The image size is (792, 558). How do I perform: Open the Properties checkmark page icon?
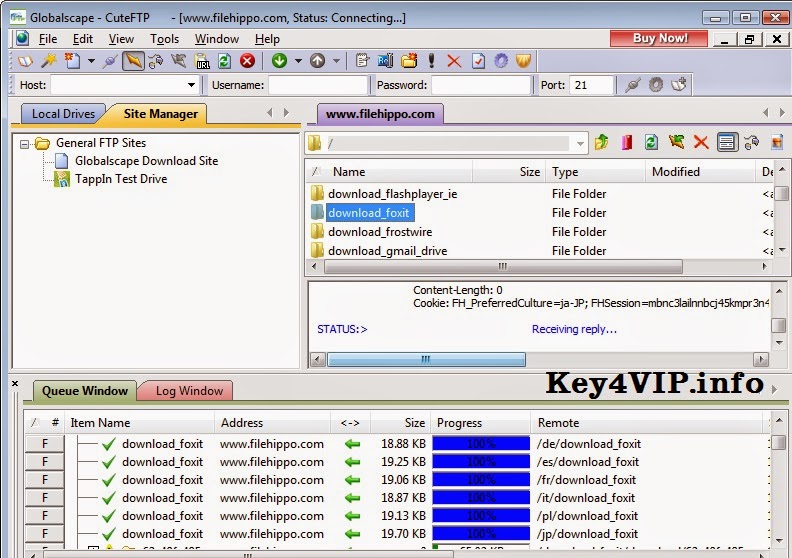[478, 61]
